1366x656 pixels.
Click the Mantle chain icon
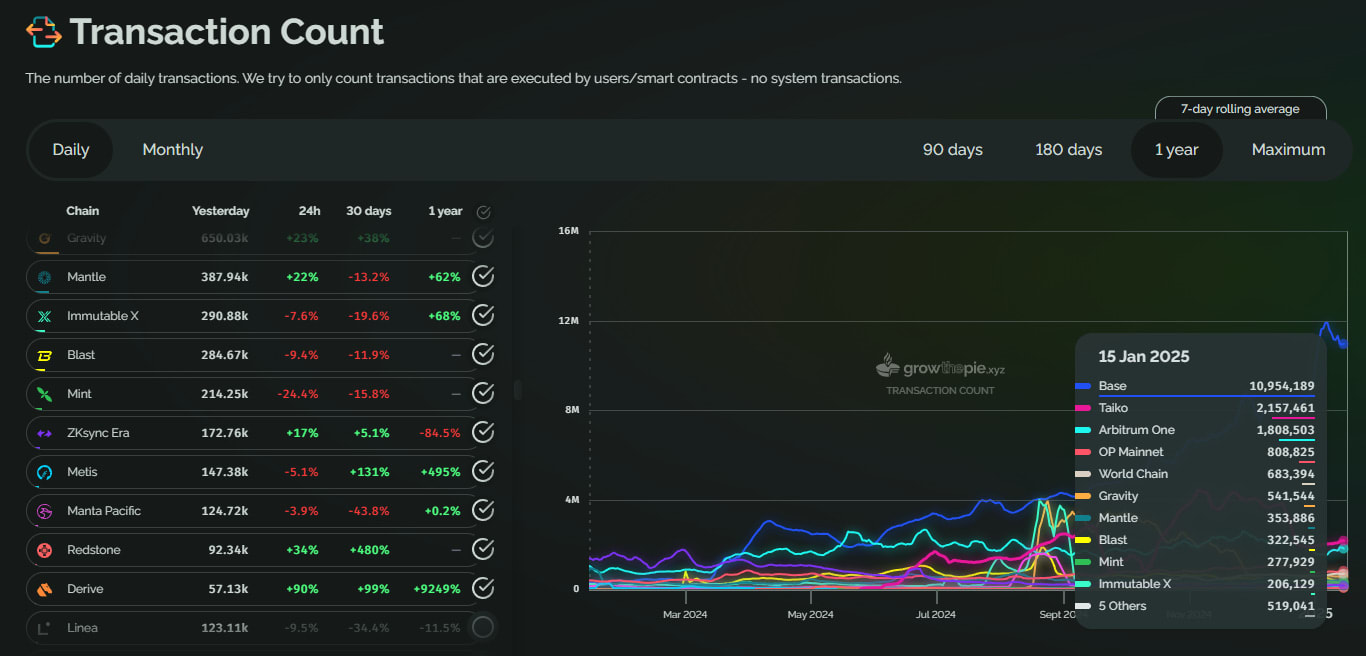(44, 277)
